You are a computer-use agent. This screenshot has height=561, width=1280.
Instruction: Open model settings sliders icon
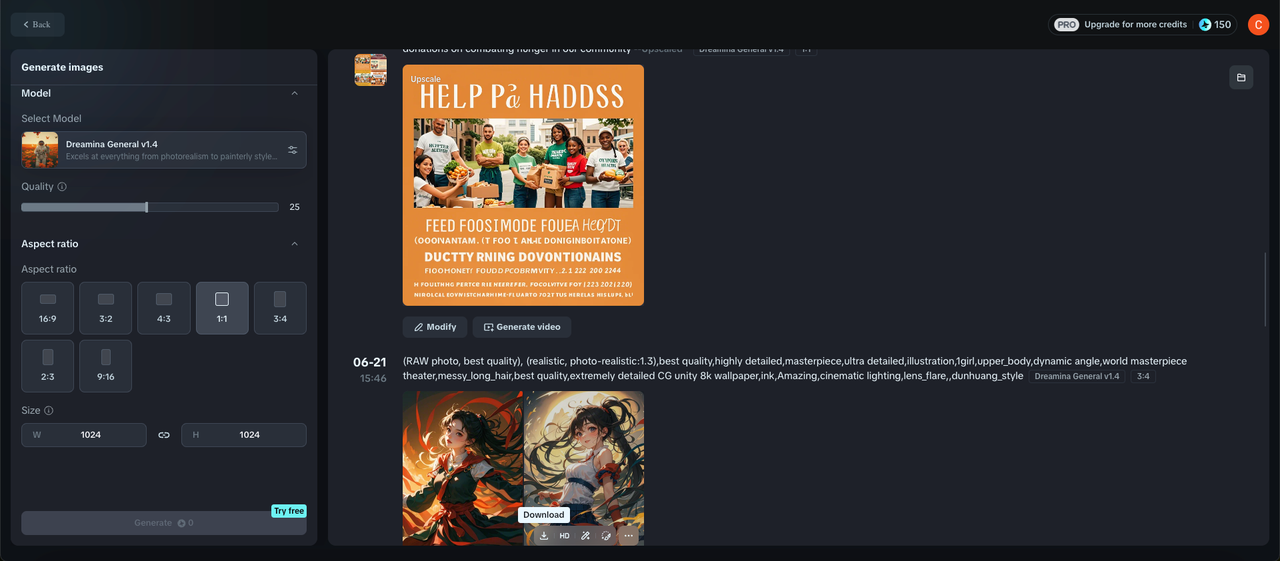pos(293,150)
